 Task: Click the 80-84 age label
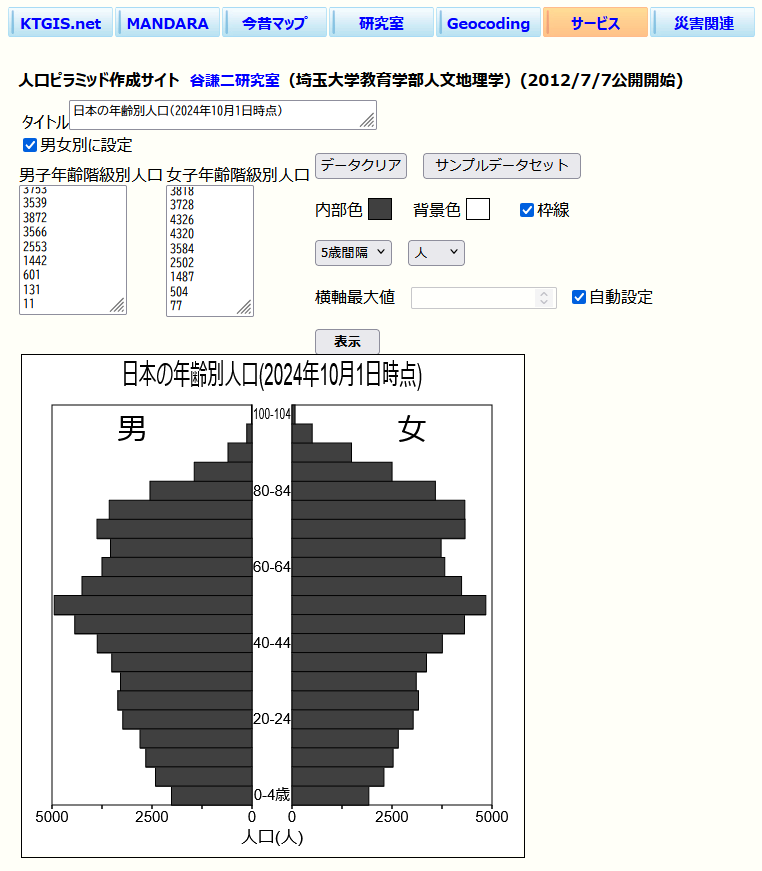[x=272, y=491]
